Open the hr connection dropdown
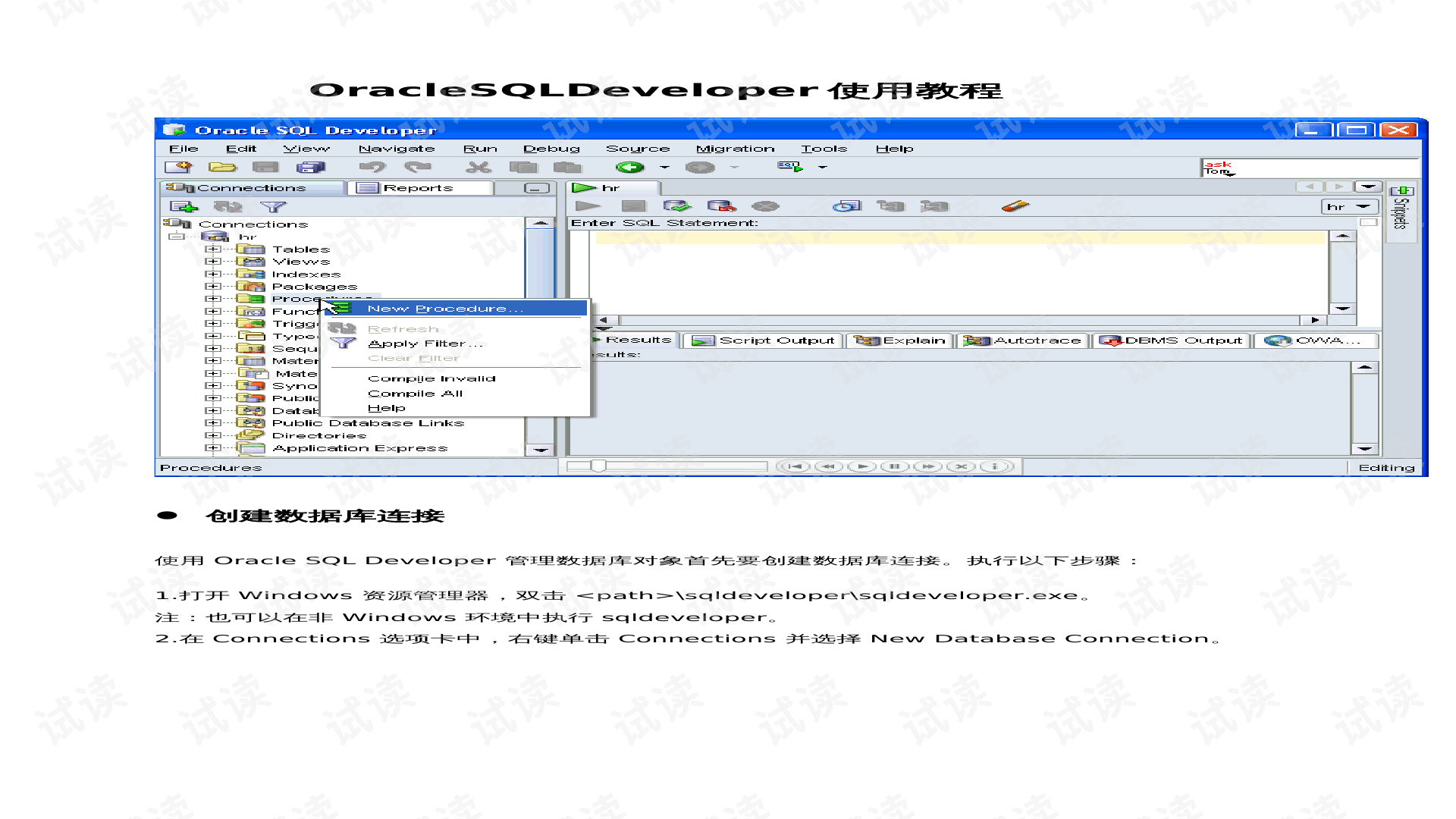The width and height of the screenshot is (1456, 819). [x=1363, y=206]
